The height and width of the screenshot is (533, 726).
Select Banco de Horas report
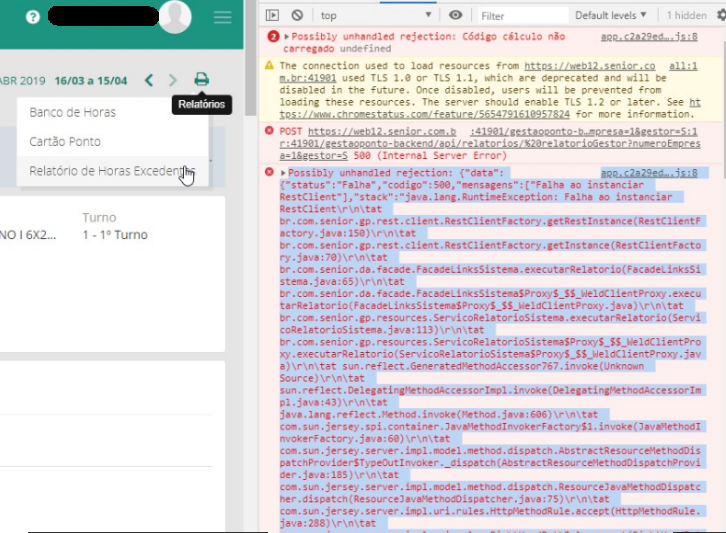pyautogui.click(x=73, y=112)
